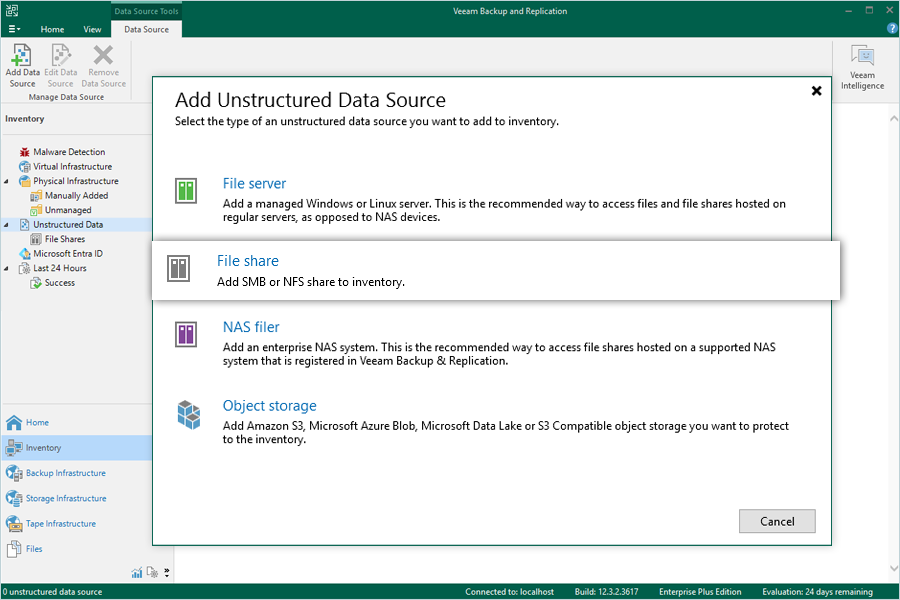
Task: Click 'Build: 12.3.2.3617' in status bar
Action: click(606, 592)
